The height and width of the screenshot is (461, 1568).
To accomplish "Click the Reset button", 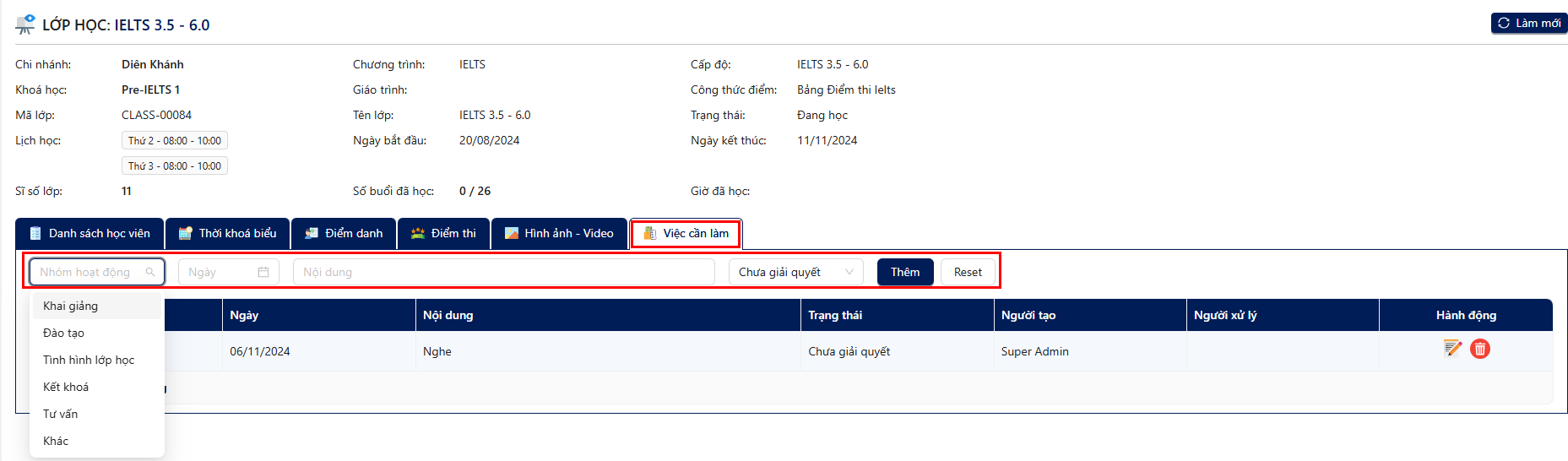I will (x=968, y=272).
